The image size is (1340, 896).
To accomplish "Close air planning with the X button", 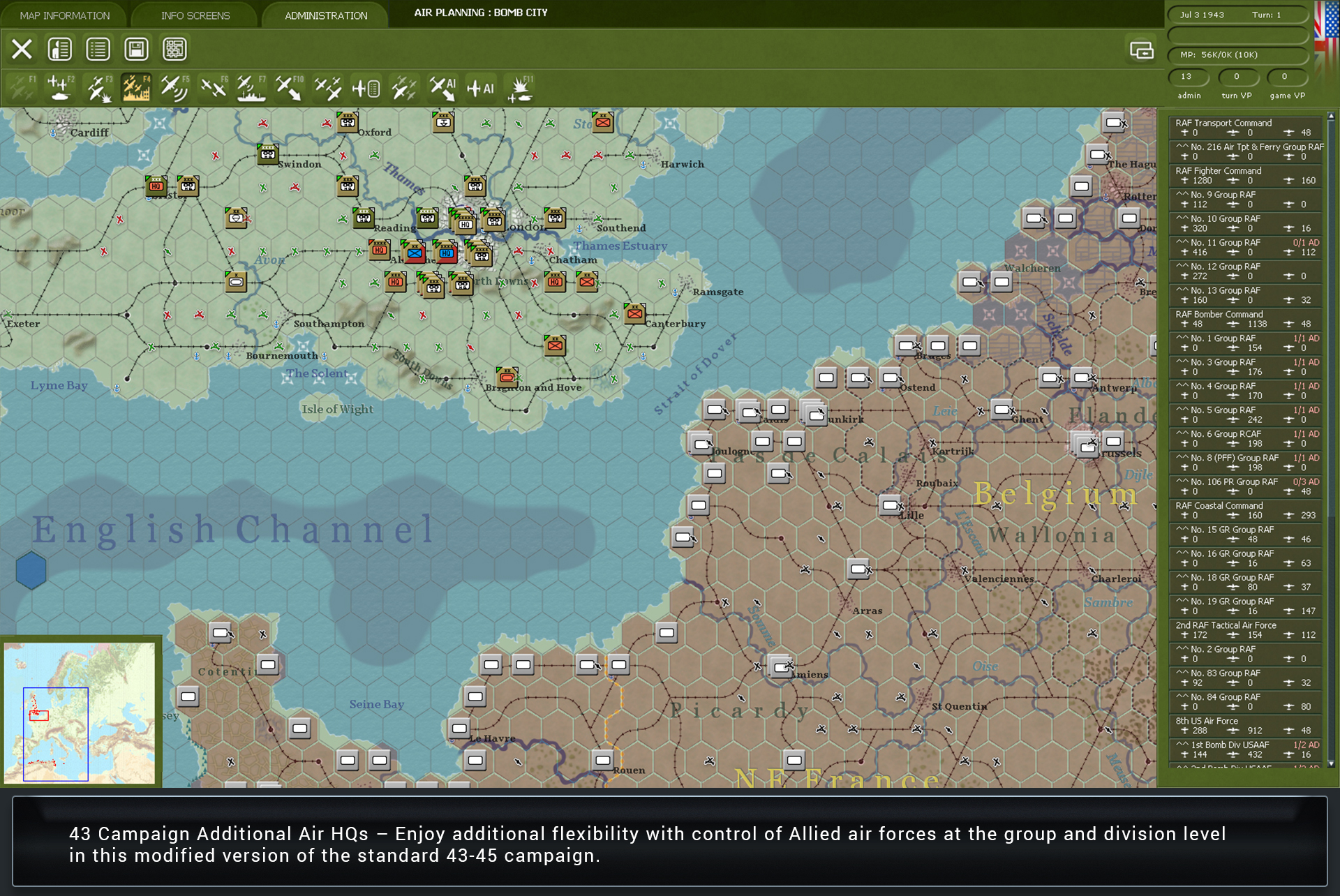I will pyautogui.click(x=22, y=49).
